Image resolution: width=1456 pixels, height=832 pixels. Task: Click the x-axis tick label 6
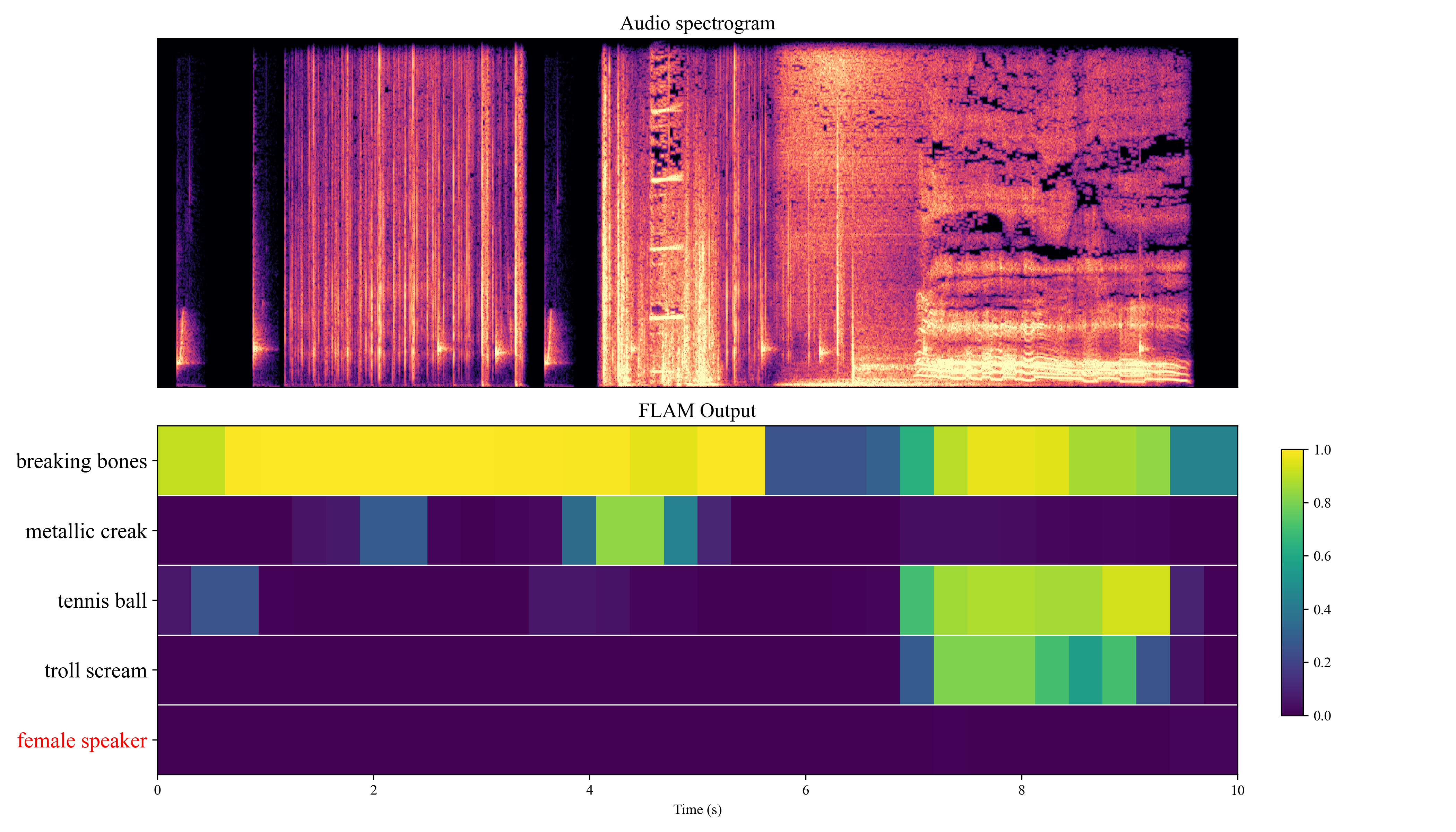pyautogui.click(x=806, y=791)
